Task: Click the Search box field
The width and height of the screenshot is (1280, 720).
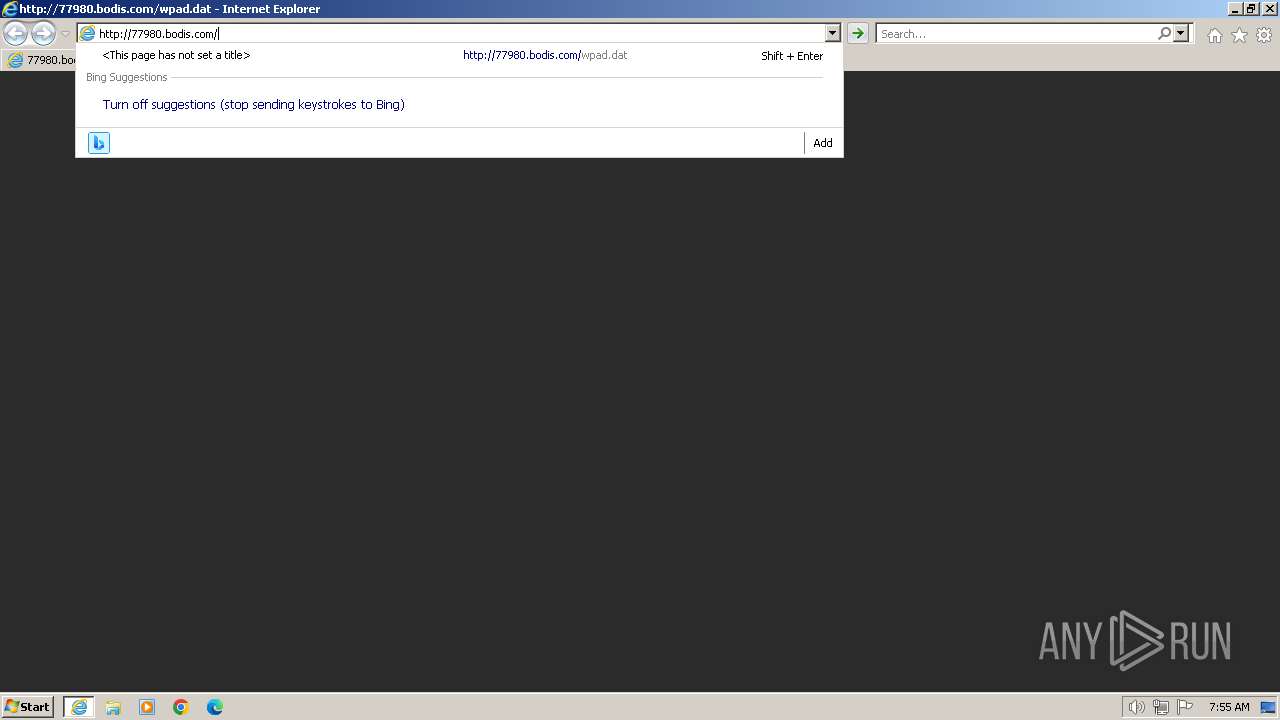Action: pyautogui.click(x=1015, y=34)
